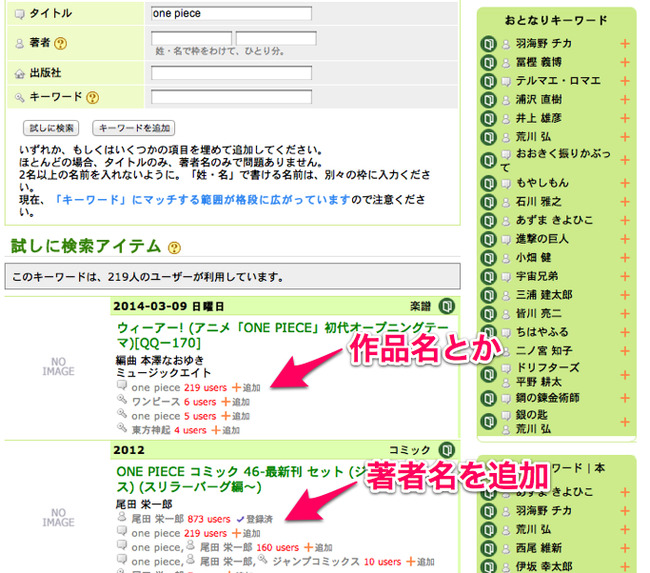Open help icon next to キーワード label

(x=92, y=97)
